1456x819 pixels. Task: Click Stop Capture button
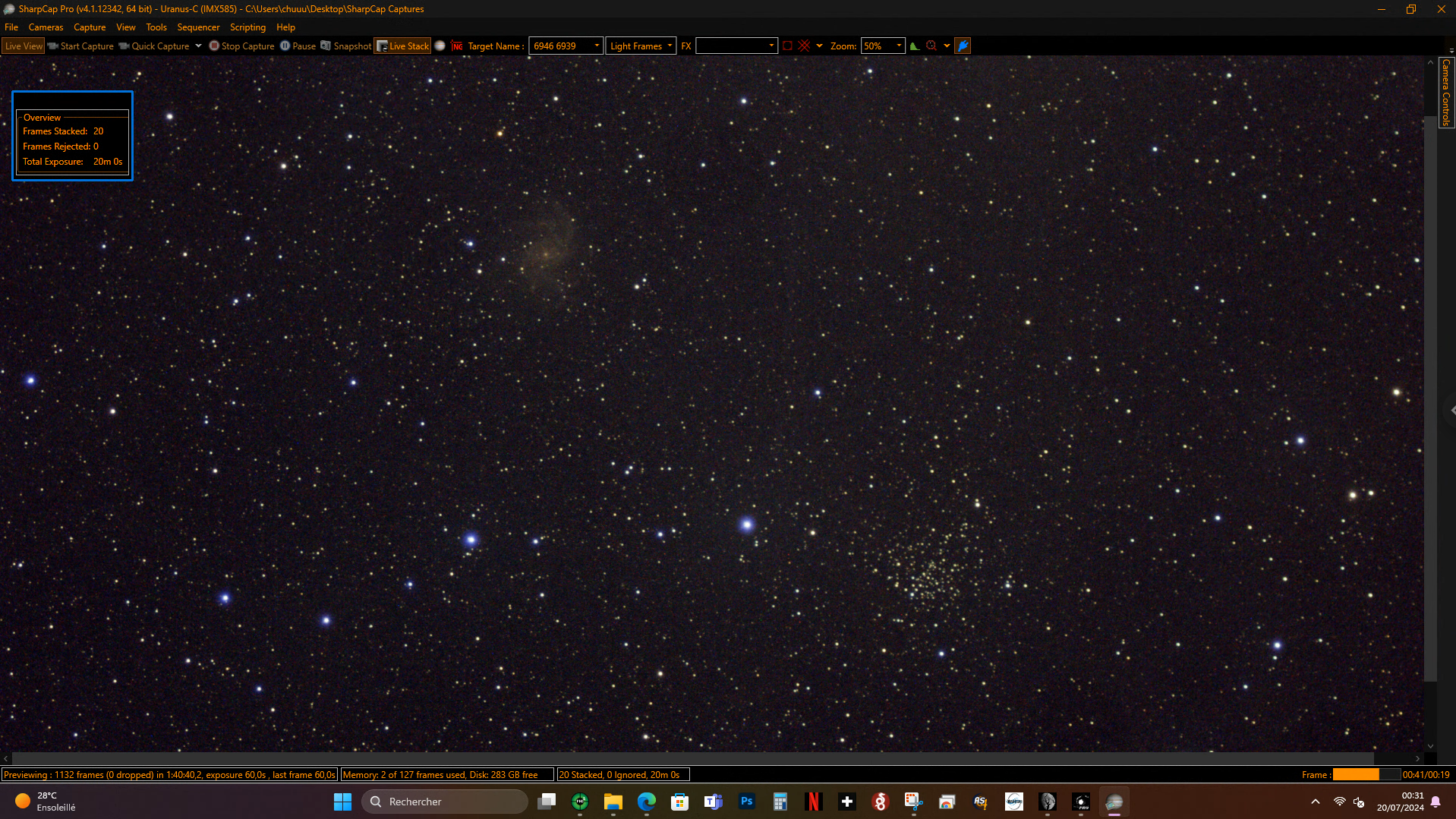(x=241, y=46)
